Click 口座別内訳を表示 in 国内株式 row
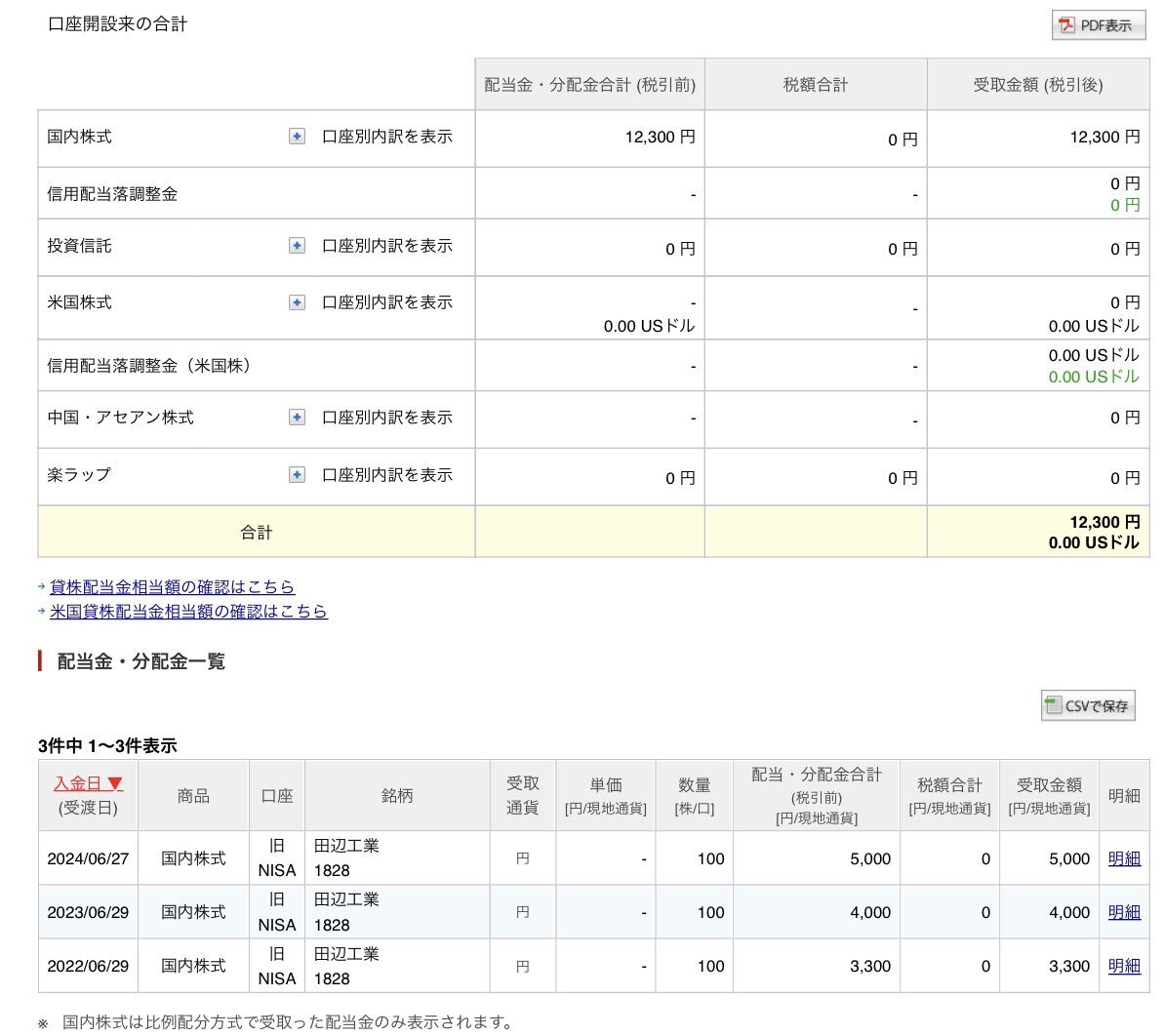Screen dimensions: 1164x1036 pyautogui.click(x=386, y=137)
